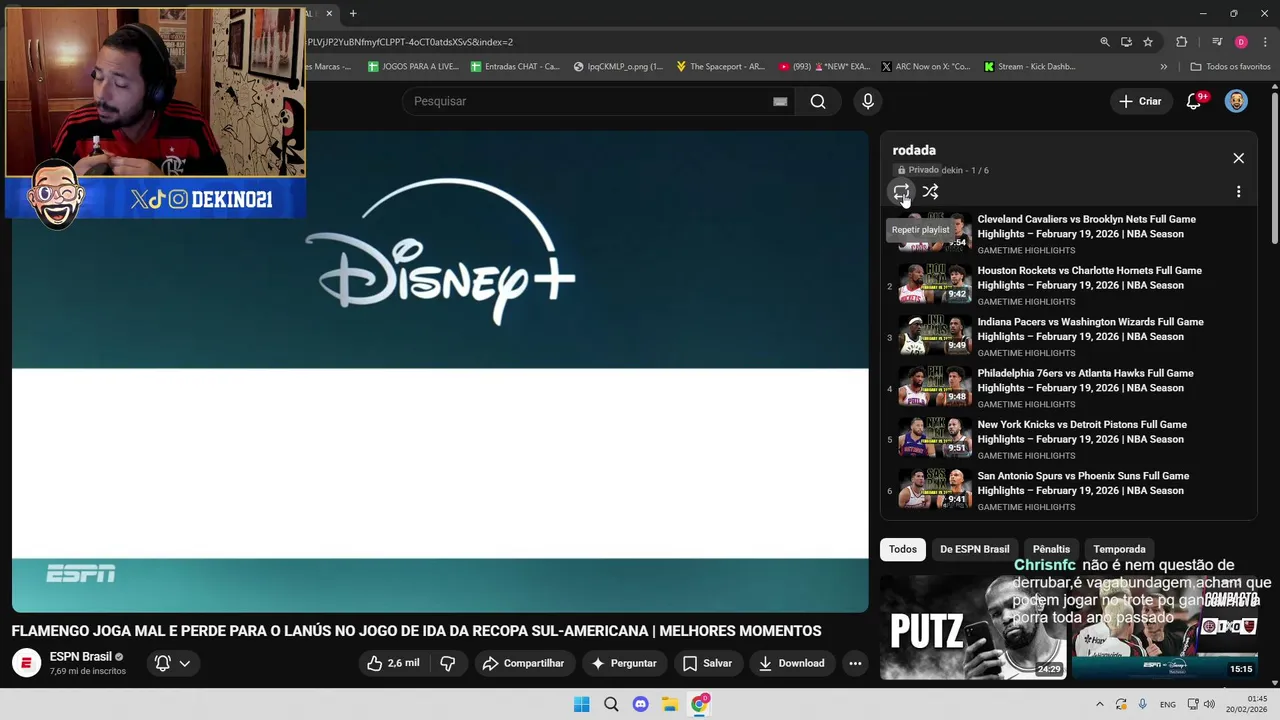Viewport: 1280px width, 720px height.
Task: Open the YouTube account avatar menu
Action: click(1236, 101)
